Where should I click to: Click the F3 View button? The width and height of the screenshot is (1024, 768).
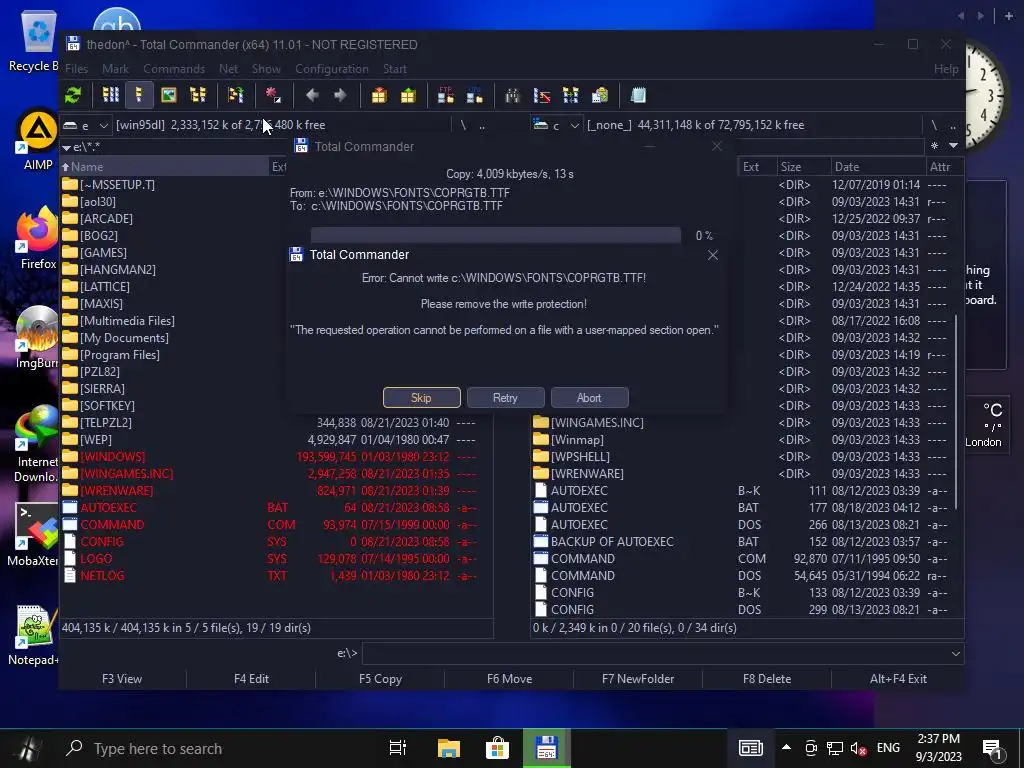(x=122, y=679)
